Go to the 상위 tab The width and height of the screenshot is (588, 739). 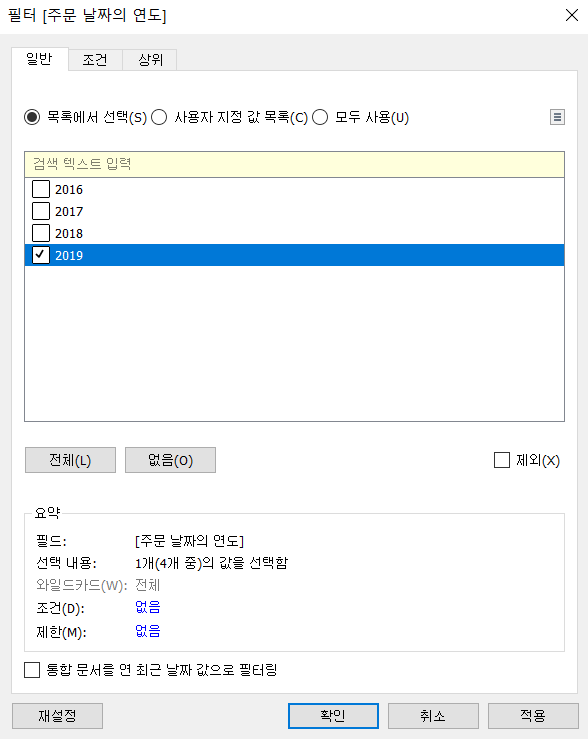150,60
